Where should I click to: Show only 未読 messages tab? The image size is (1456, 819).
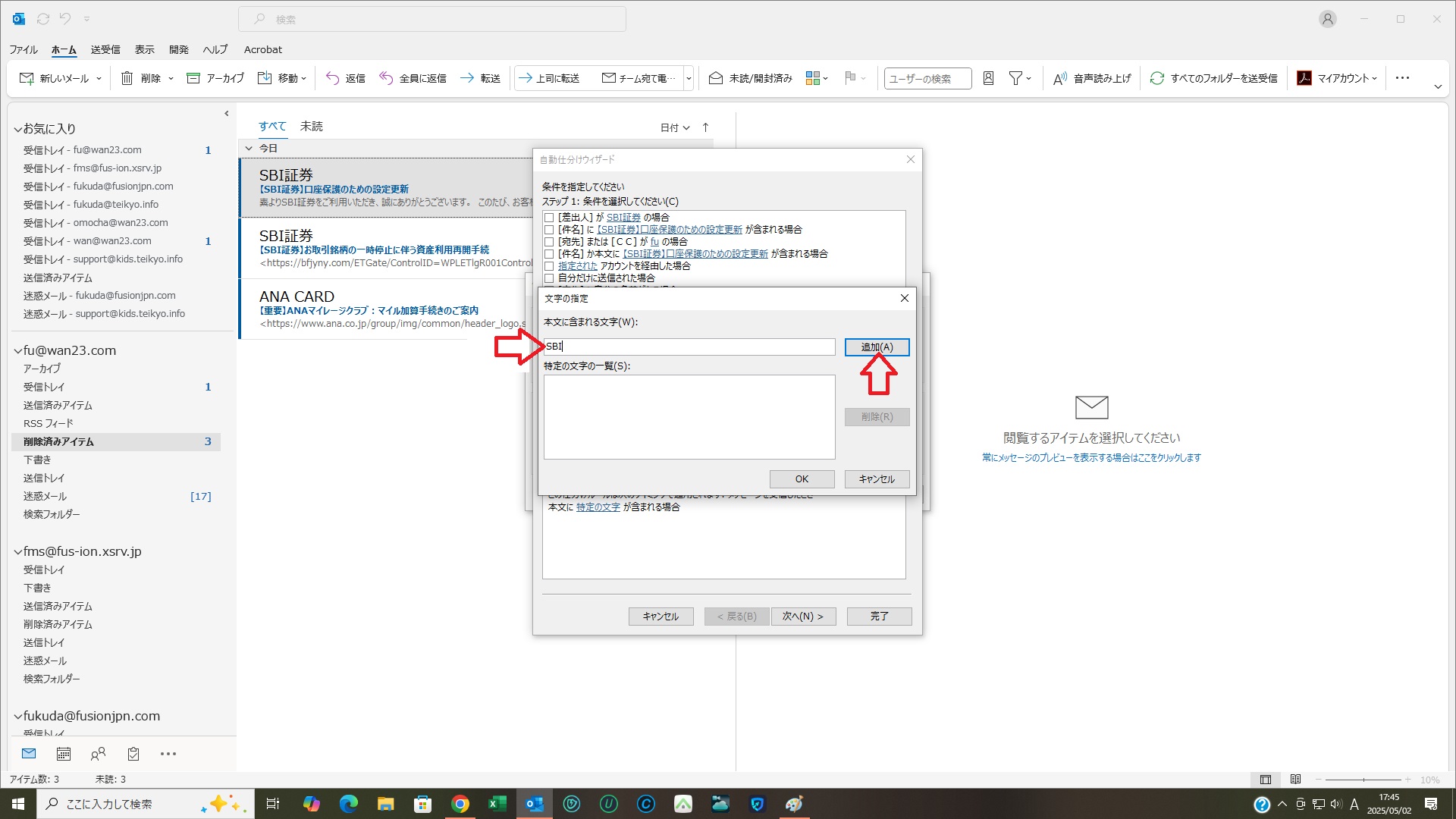coord(312,126)
